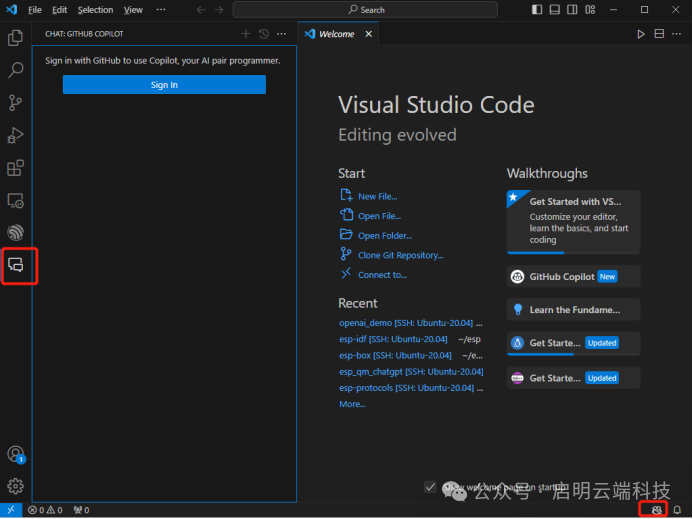Open the Selection menu
Image resolution: width=693 pixels, height=519 pixels.
(x=95, y=10)
